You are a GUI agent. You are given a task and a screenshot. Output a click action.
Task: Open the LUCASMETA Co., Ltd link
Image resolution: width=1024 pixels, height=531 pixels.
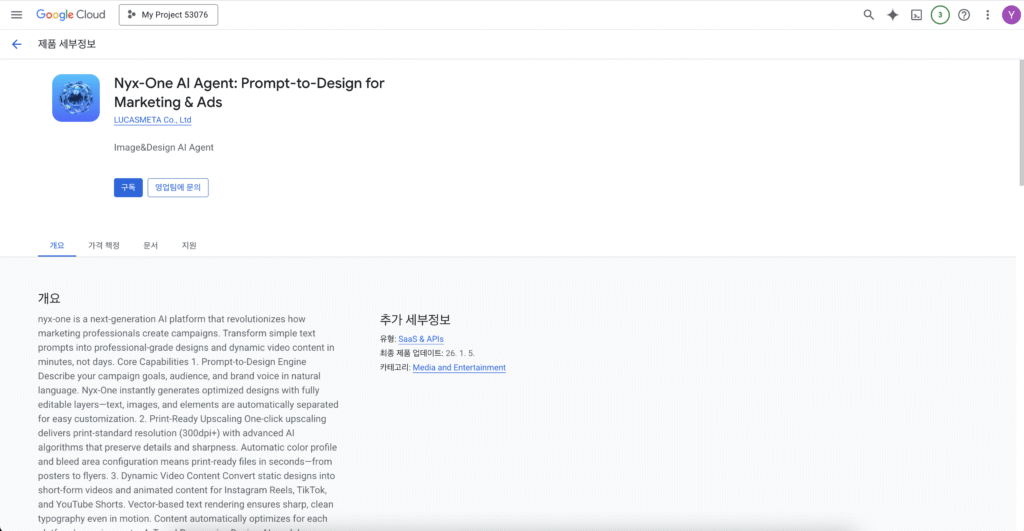(x=152, y=120)
